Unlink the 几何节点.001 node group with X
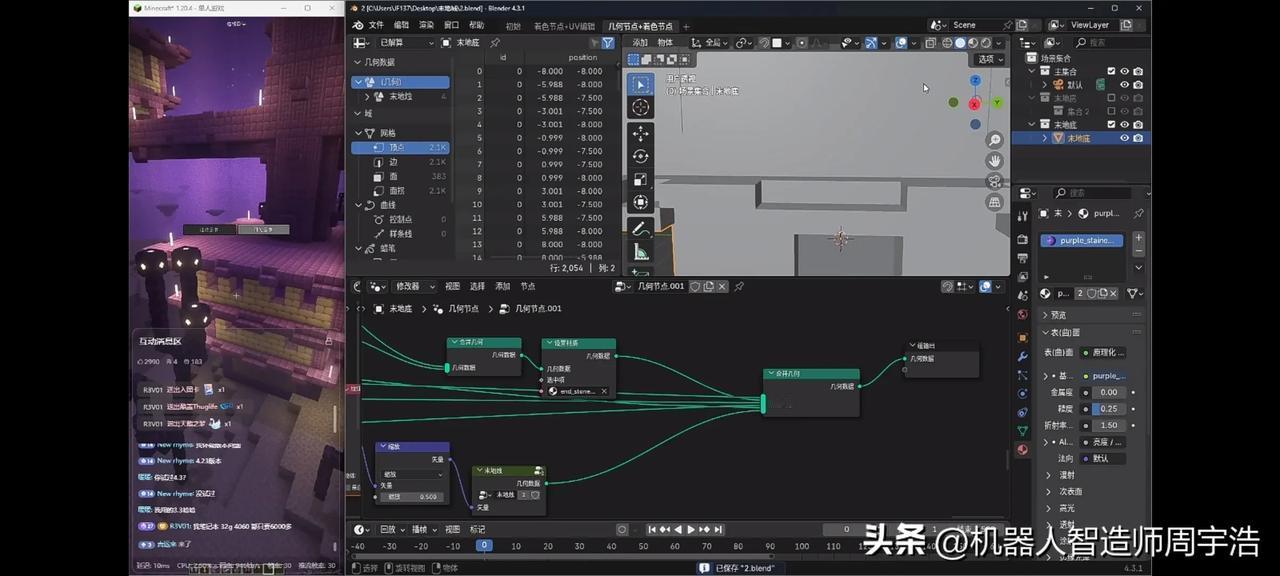 (723, 286)
